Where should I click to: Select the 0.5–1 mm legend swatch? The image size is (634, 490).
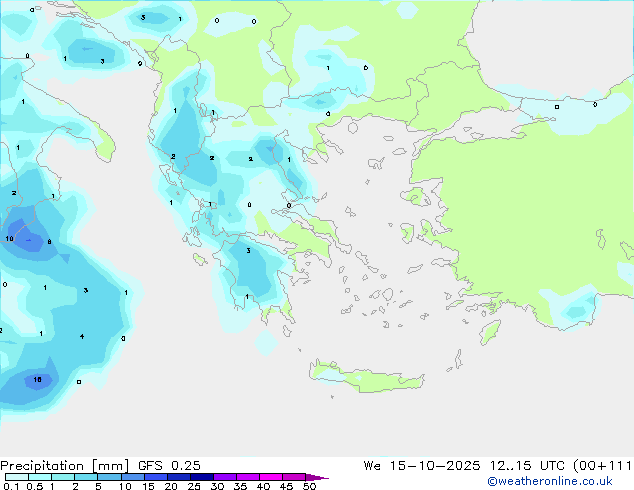click(x=40, y=477)
